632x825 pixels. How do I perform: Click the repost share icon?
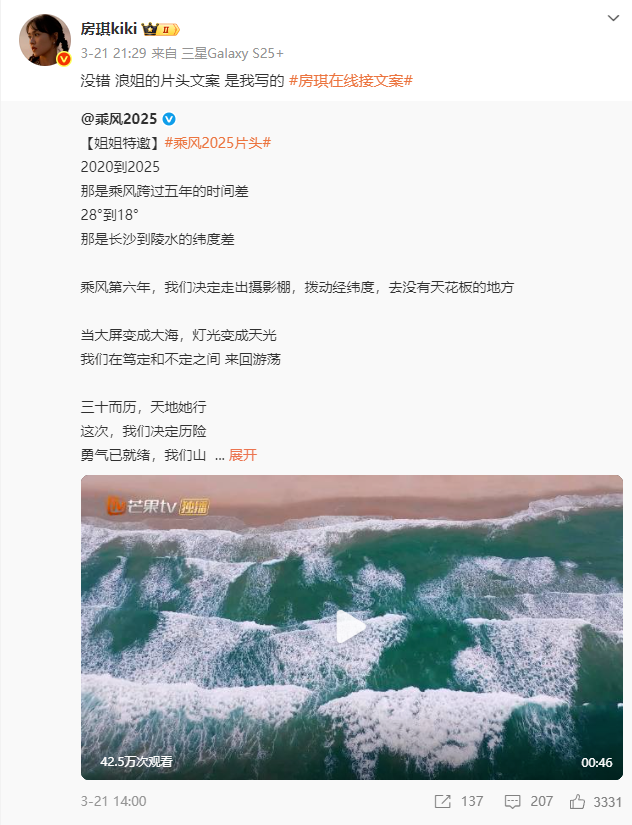point(443,801)
